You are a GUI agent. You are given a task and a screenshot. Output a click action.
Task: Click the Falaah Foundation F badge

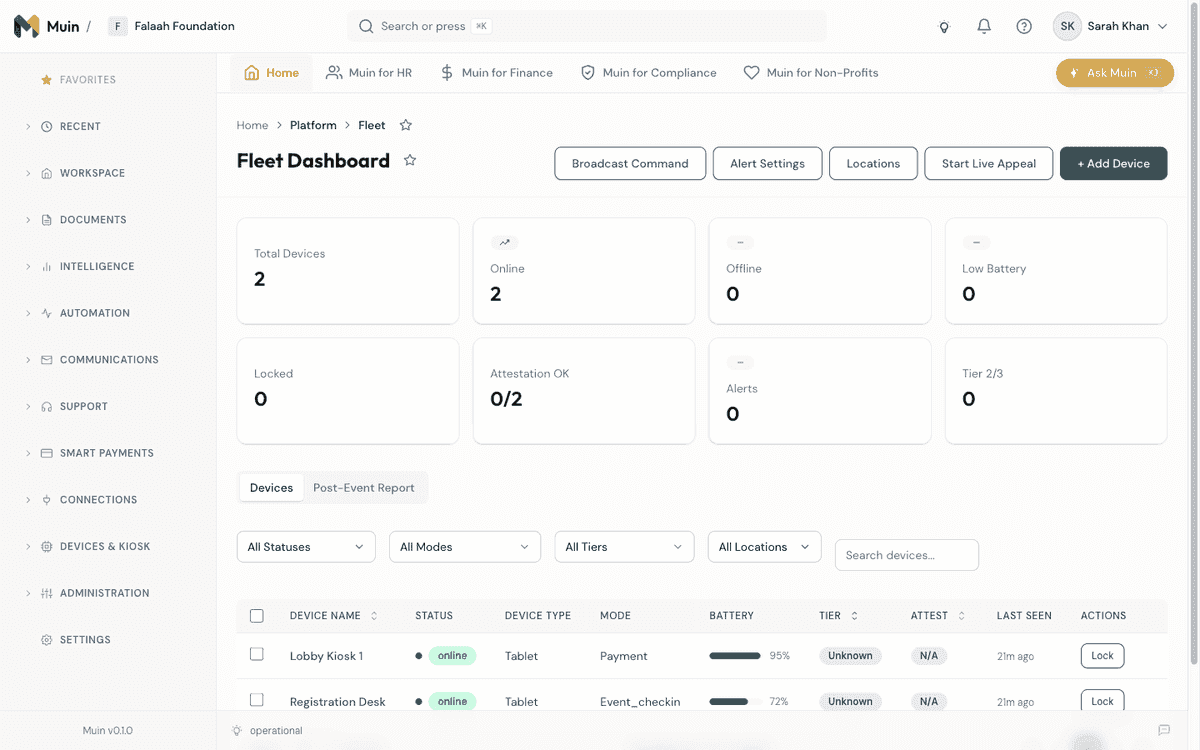tap(118, 26)
